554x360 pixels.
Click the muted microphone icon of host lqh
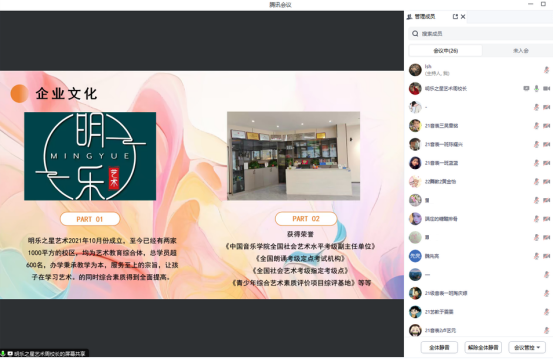tap(547, 70)
